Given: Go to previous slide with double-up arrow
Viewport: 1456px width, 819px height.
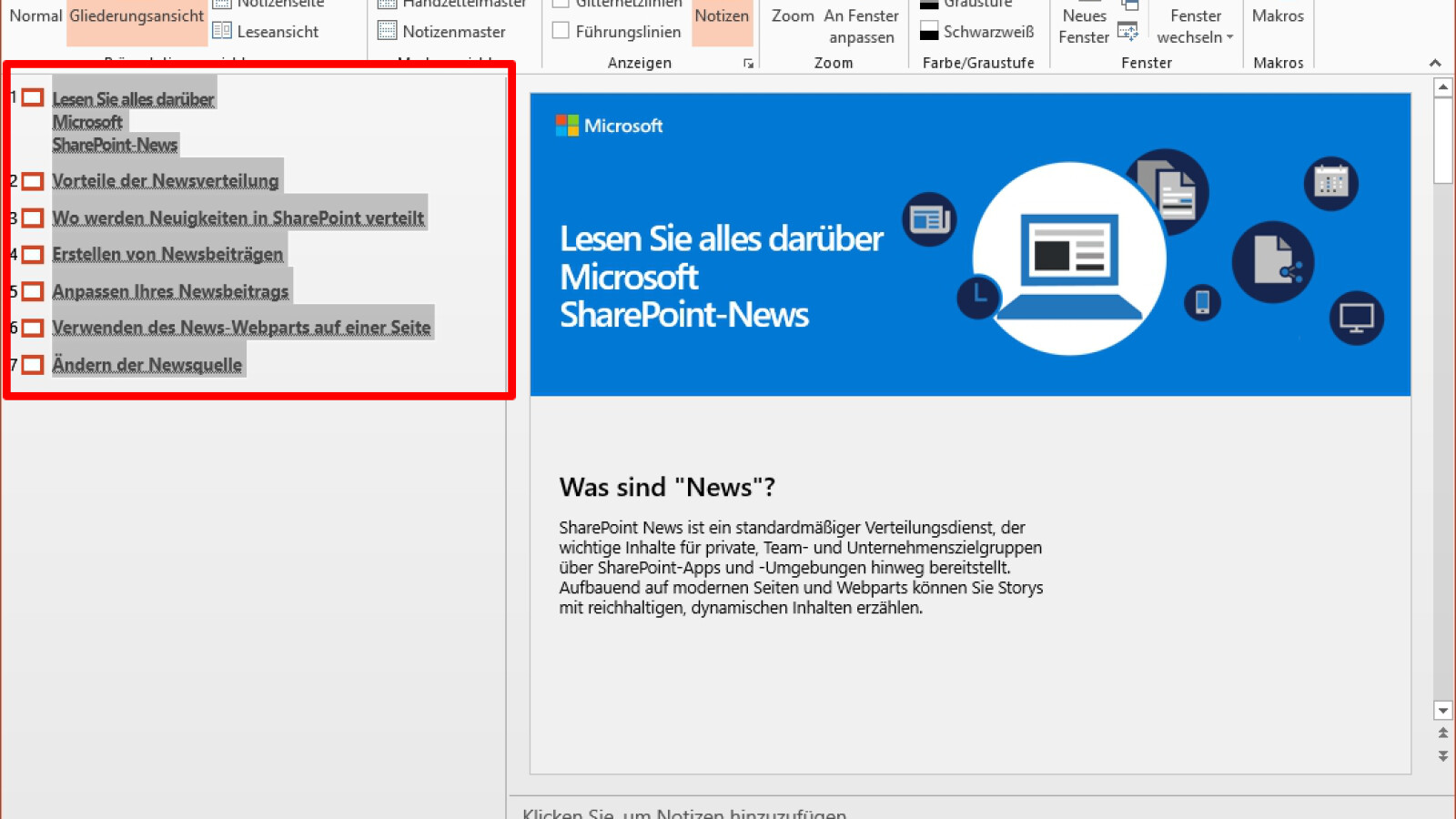Looking at the screenshot, I should [x=1442, y=733].
